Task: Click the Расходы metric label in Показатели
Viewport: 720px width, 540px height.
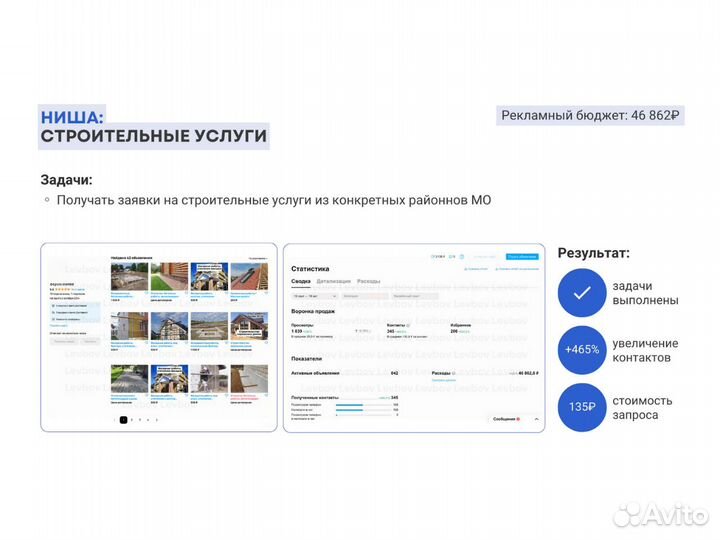Action: coord(441,373)
